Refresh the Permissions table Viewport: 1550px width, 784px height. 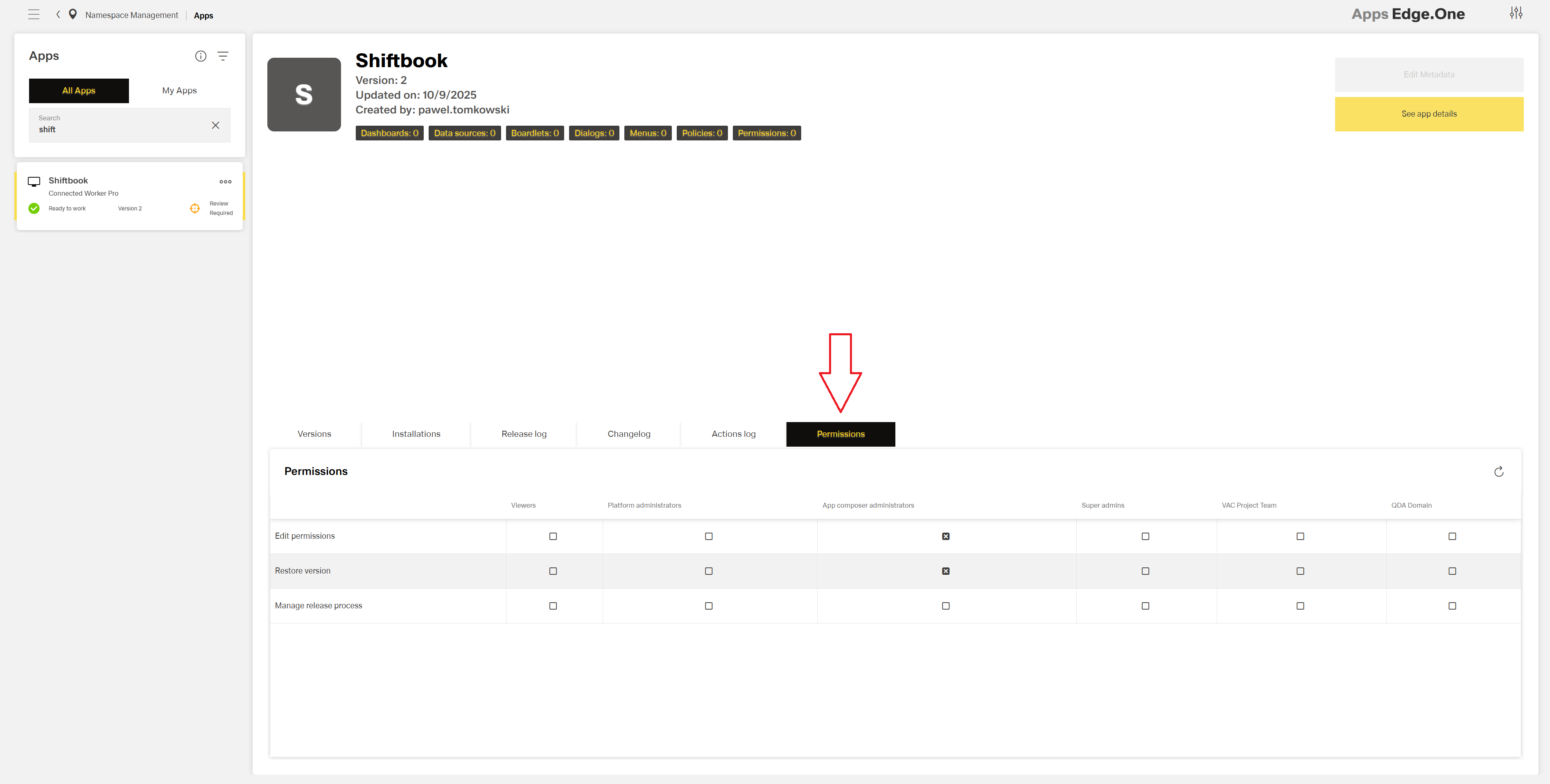point(1498,472)
